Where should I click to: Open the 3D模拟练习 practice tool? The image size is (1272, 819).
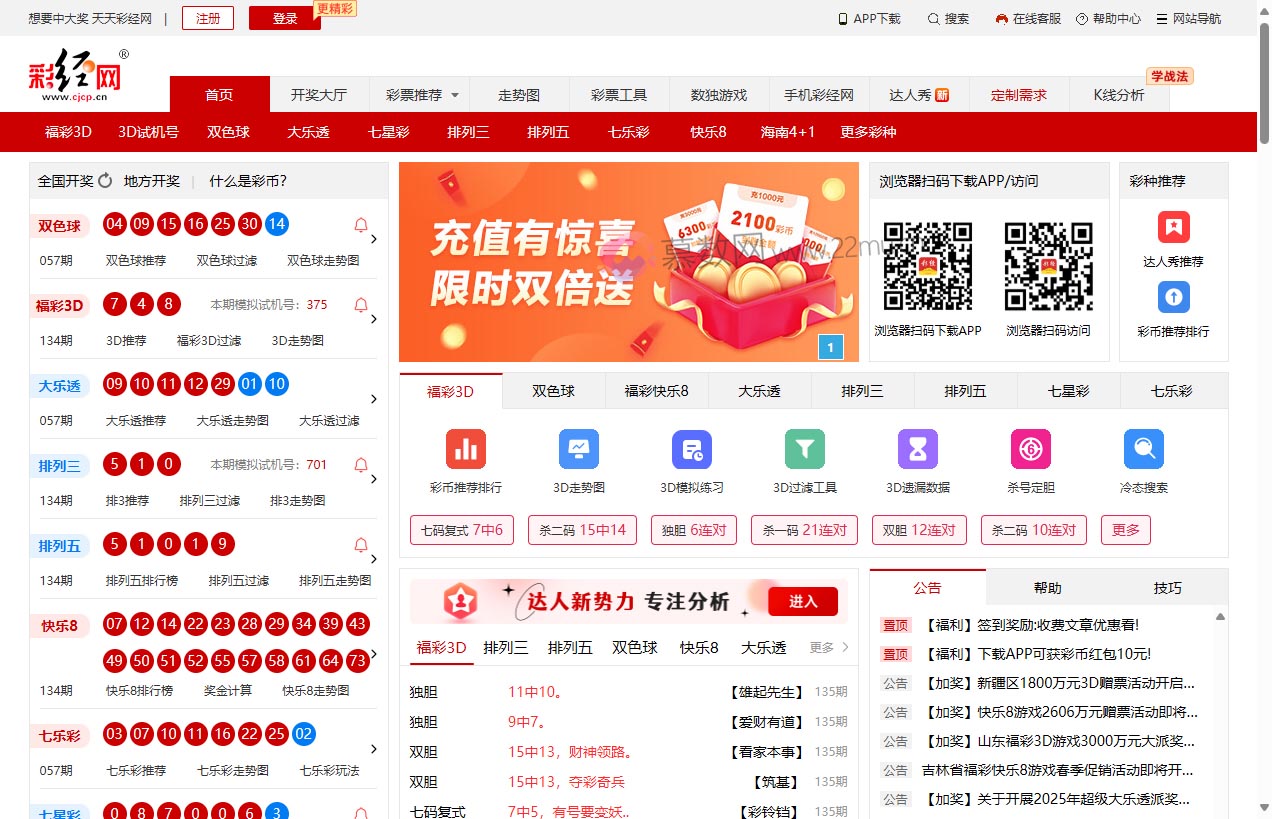[x=691, y=449]
